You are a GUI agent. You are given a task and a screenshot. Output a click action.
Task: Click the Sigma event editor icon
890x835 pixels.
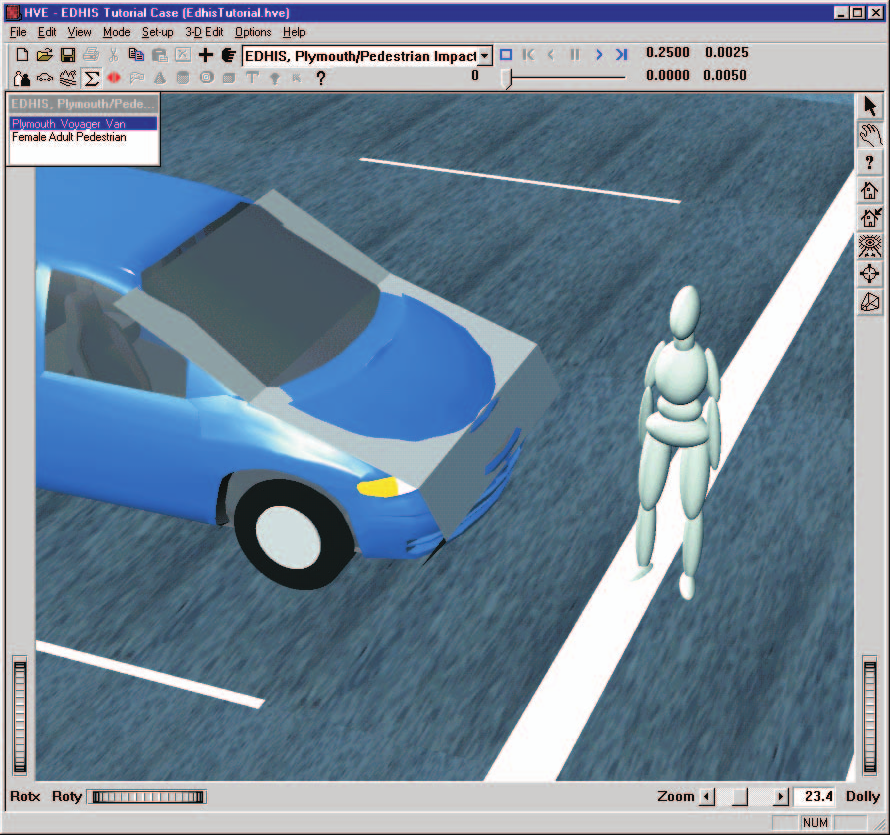point(91,78)
